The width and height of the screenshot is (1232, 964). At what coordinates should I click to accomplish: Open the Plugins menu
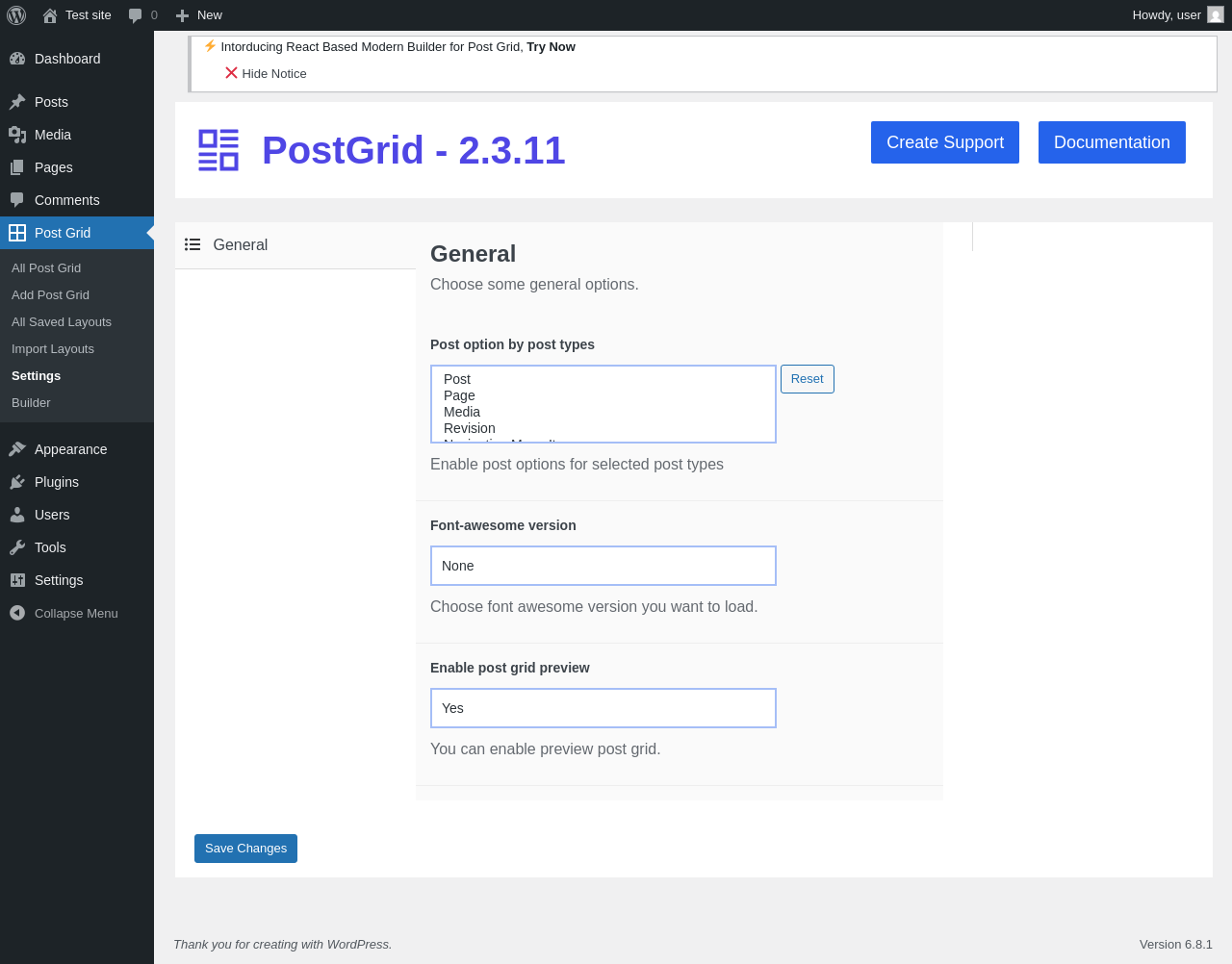click(77, 482)
